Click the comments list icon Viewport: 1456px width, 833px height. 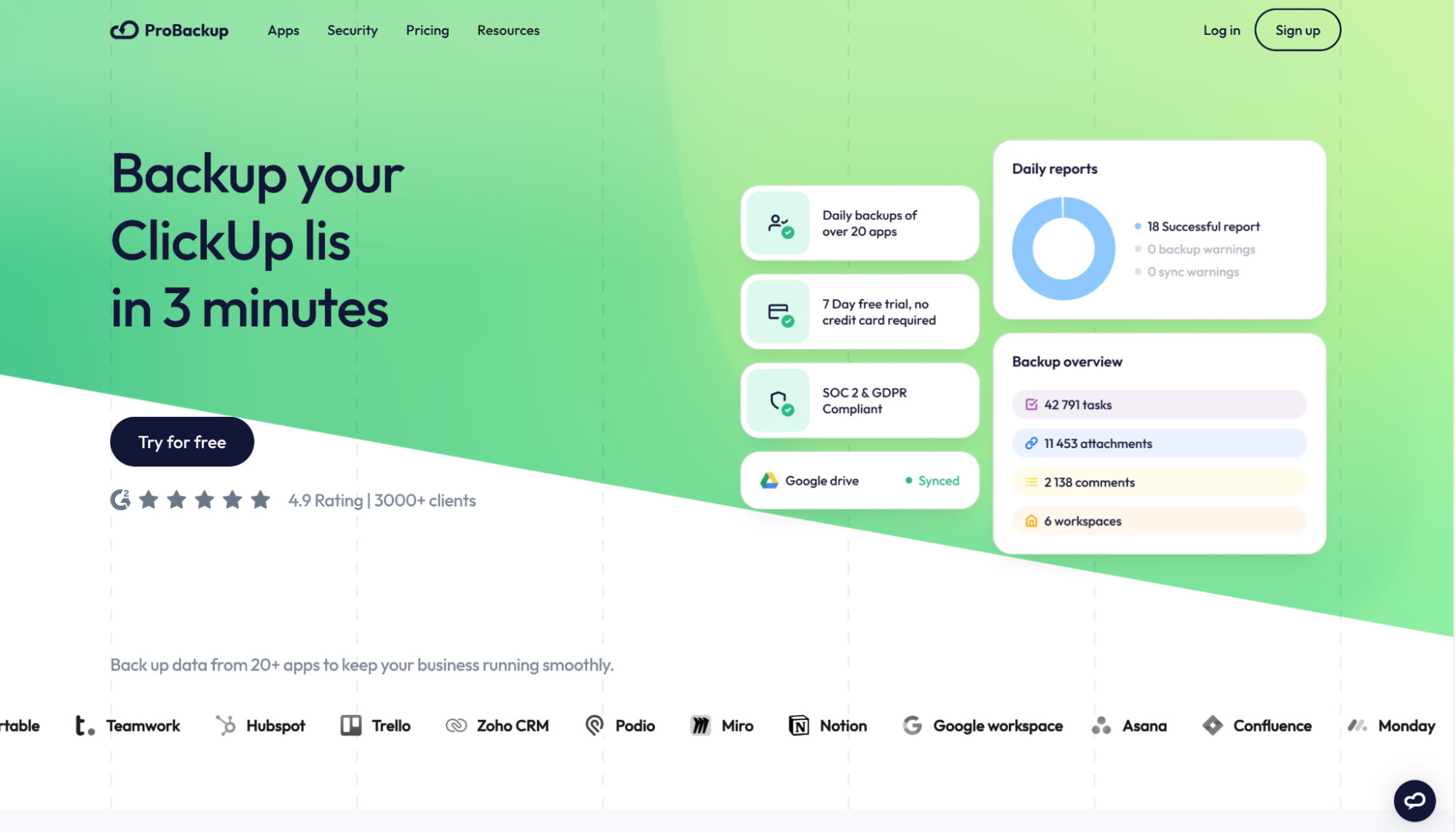pyautogui.click(x=1031, y=482)
